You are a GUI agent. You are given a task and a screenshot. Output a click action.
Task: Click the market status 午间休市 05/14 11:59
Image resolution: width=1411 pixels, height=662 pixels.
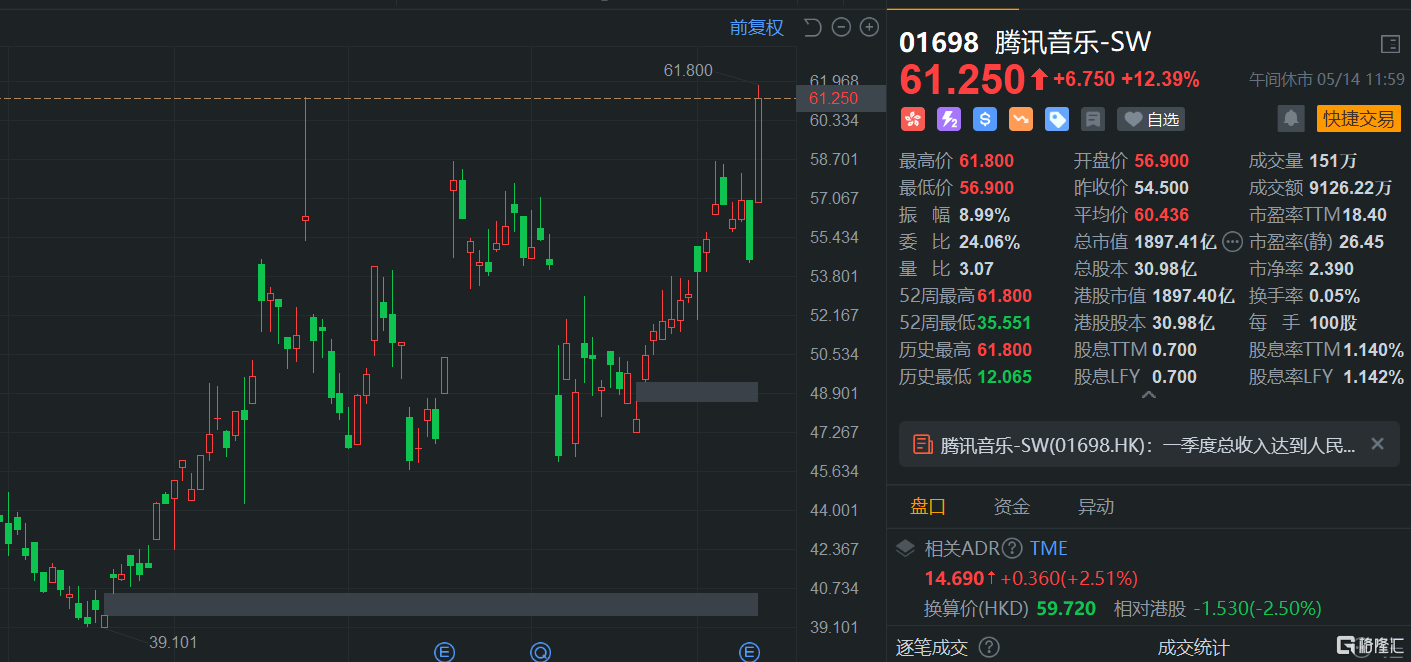pos(1326,79)
